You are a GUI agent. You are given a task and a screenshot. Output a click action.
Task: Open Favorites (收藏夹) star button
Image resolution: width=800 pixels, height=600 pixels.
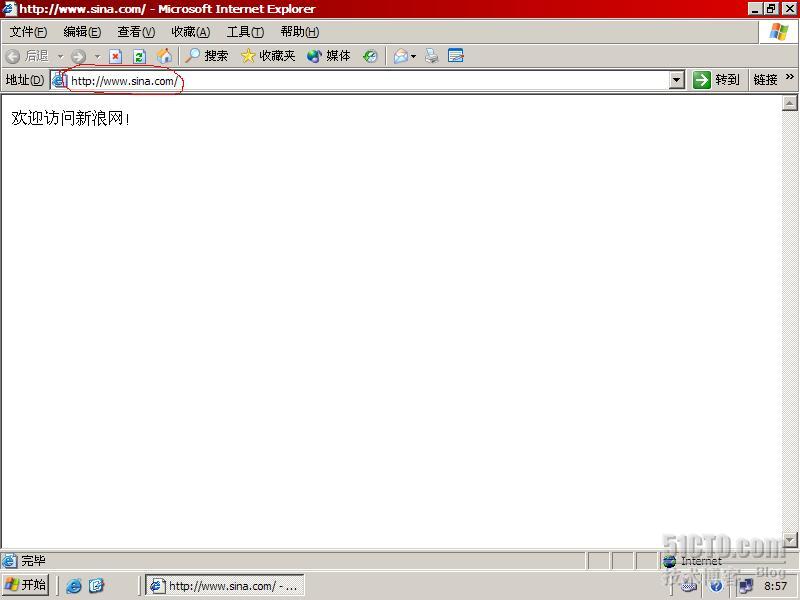[268, 56]
